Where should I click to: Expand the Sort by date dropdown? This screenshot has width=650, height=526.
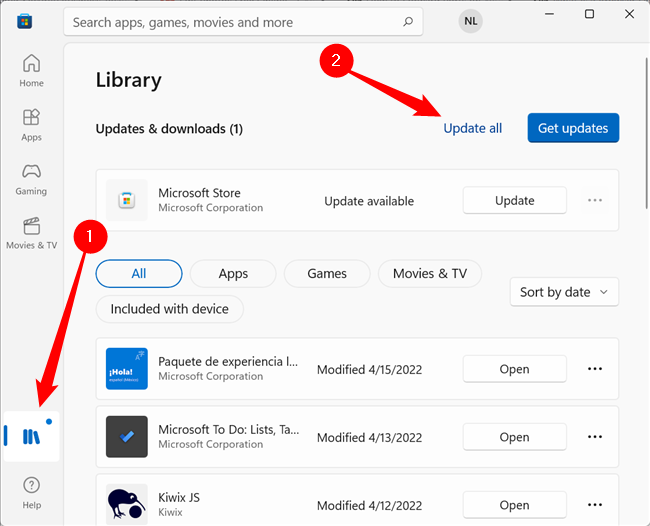(564, 292)
